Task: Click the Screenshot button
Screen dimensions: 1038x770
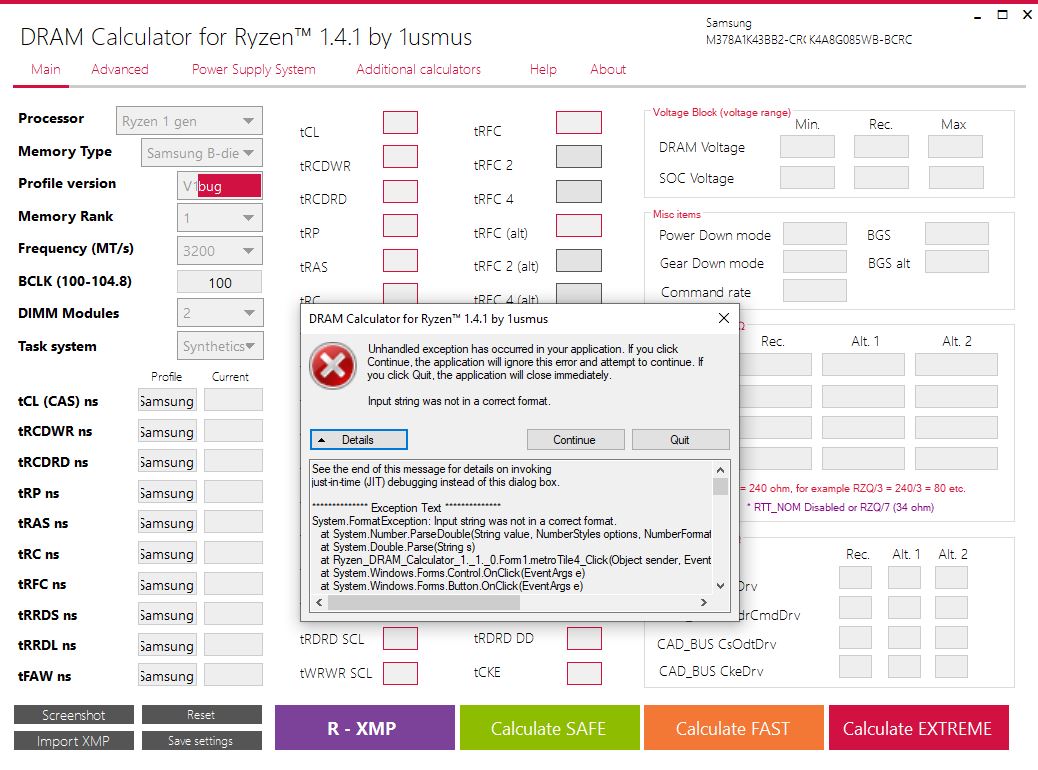Action: tap(73, 714)
